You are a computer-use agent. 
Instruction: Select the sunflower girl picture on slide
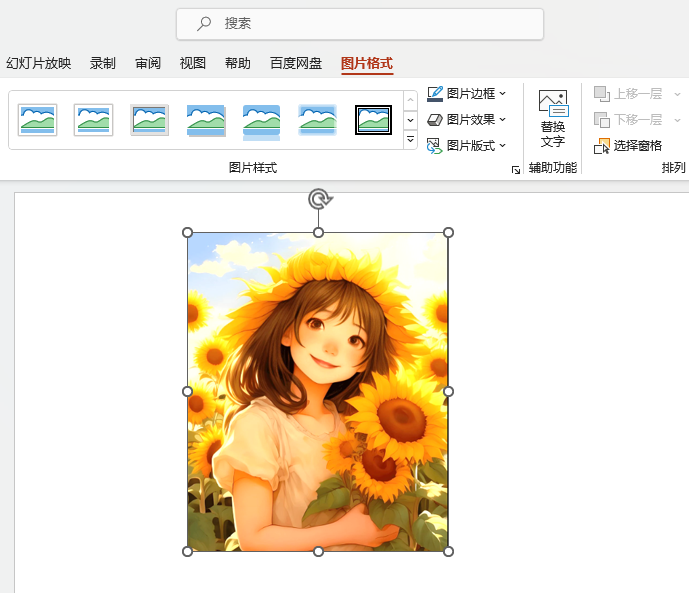tap(318, 392)
